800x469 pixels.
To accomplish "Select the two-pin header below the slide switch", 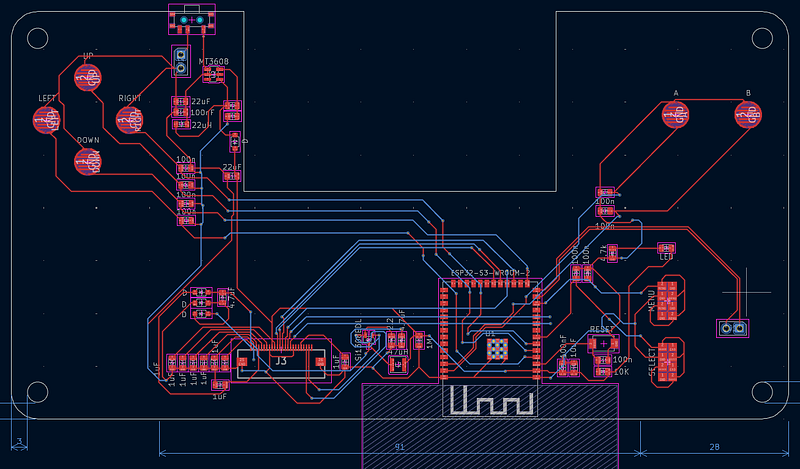I will click(181, 61).
